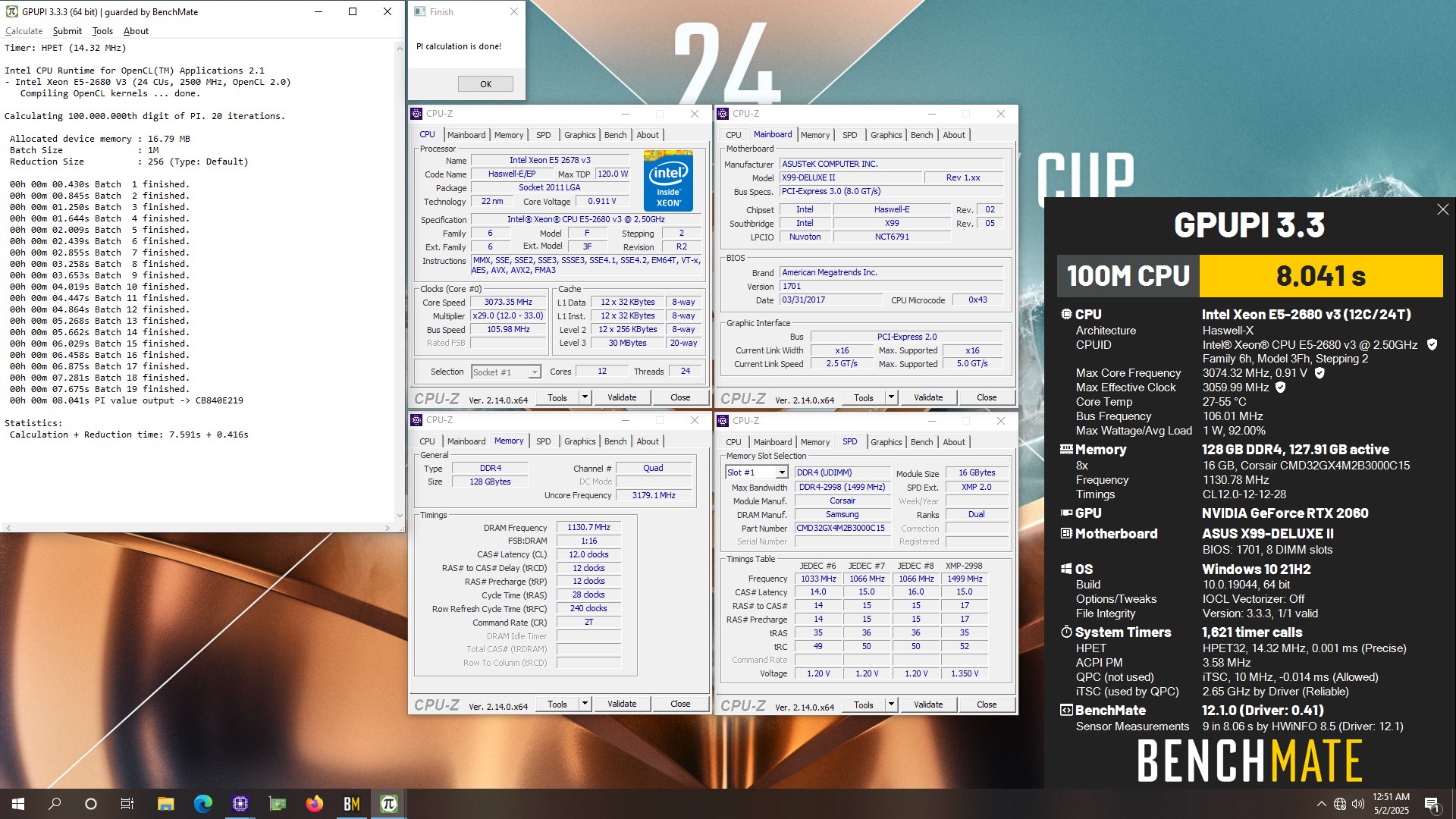Expand Tools dropdown arrow in Mainboard window
The image size is (1456, 819).
point(891,397)
